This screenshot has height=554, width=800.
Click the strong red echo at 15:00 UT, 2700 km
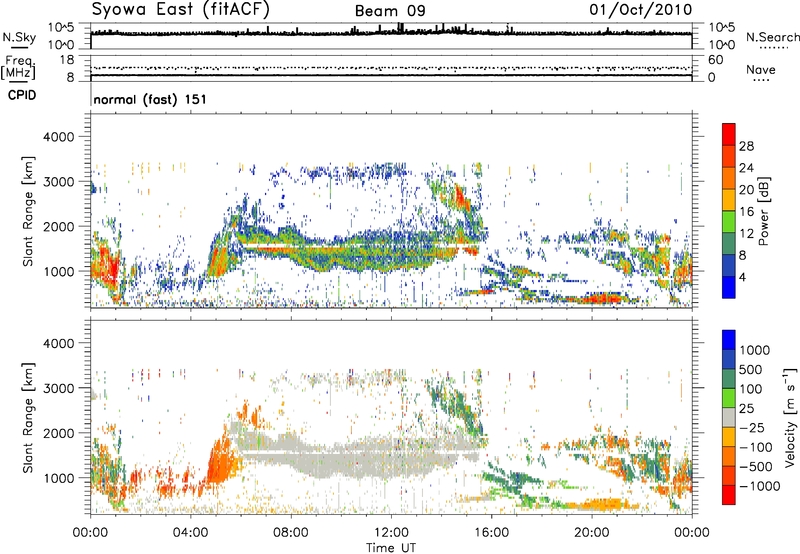[x=461, y=196]
